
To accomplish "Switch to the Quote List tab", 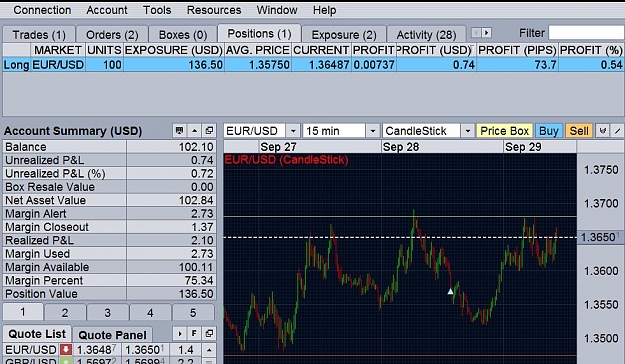I will click(x=37, y=334).
